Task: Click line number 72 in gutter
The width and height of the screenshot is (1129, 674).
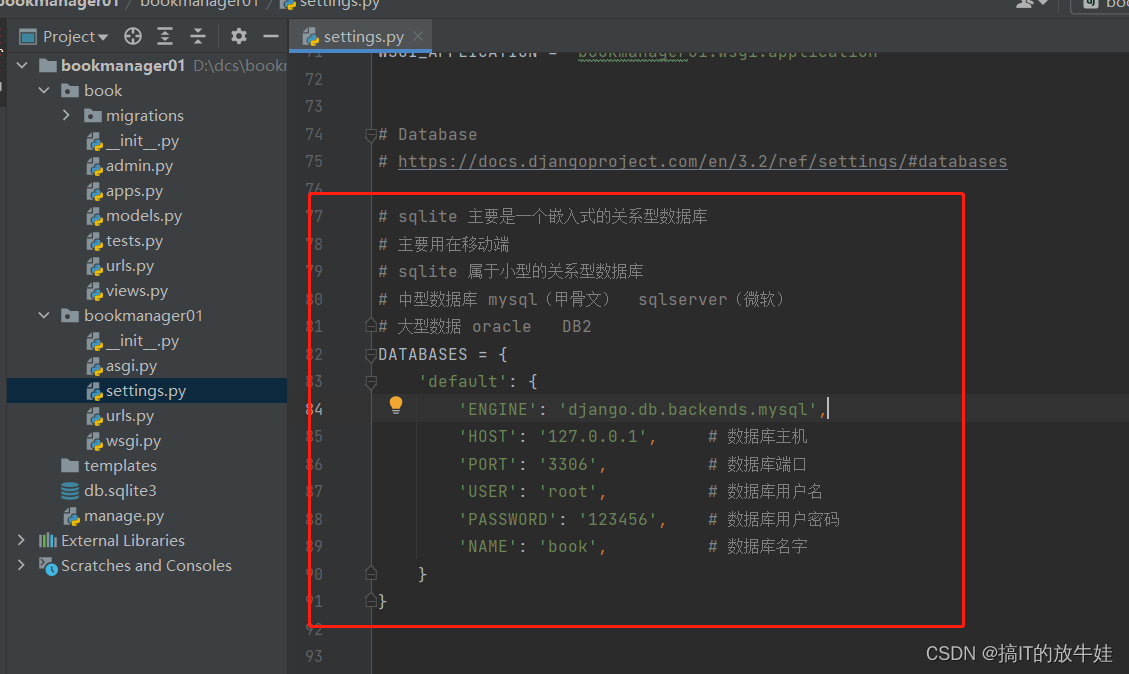Action: point(314,79)
